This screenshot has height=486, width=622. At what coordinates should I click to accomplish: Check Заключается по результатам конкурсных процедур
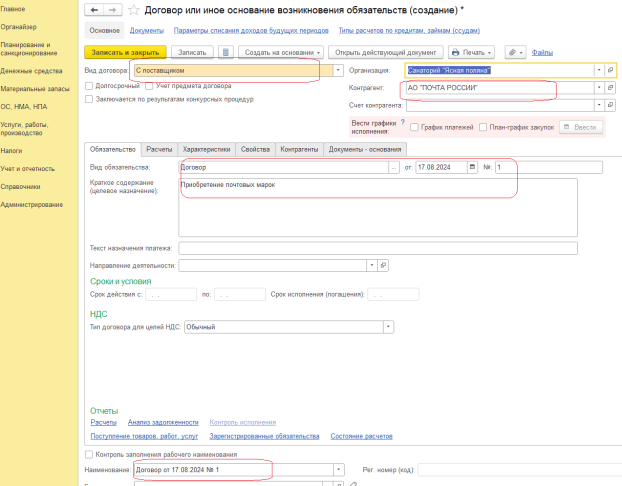click(x=89, y=99)
